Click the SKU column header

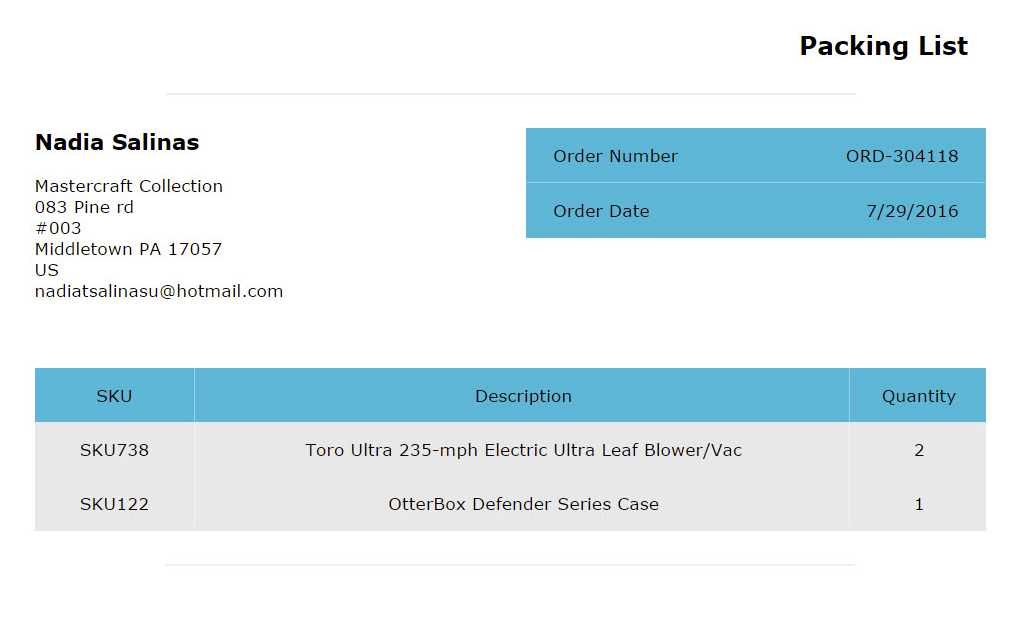pos(114,396)
